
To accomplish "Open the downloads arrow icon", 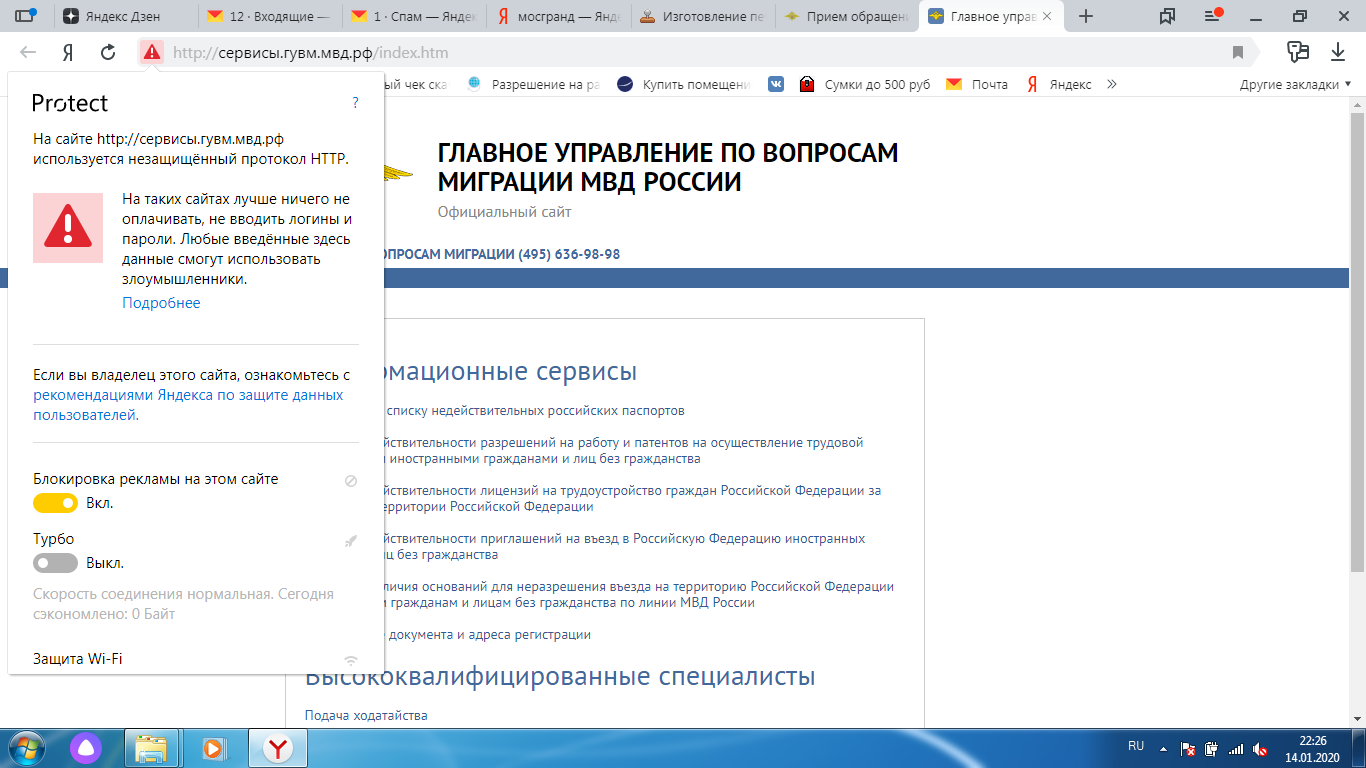I will pyautogui.click(x=1337, y=52).
